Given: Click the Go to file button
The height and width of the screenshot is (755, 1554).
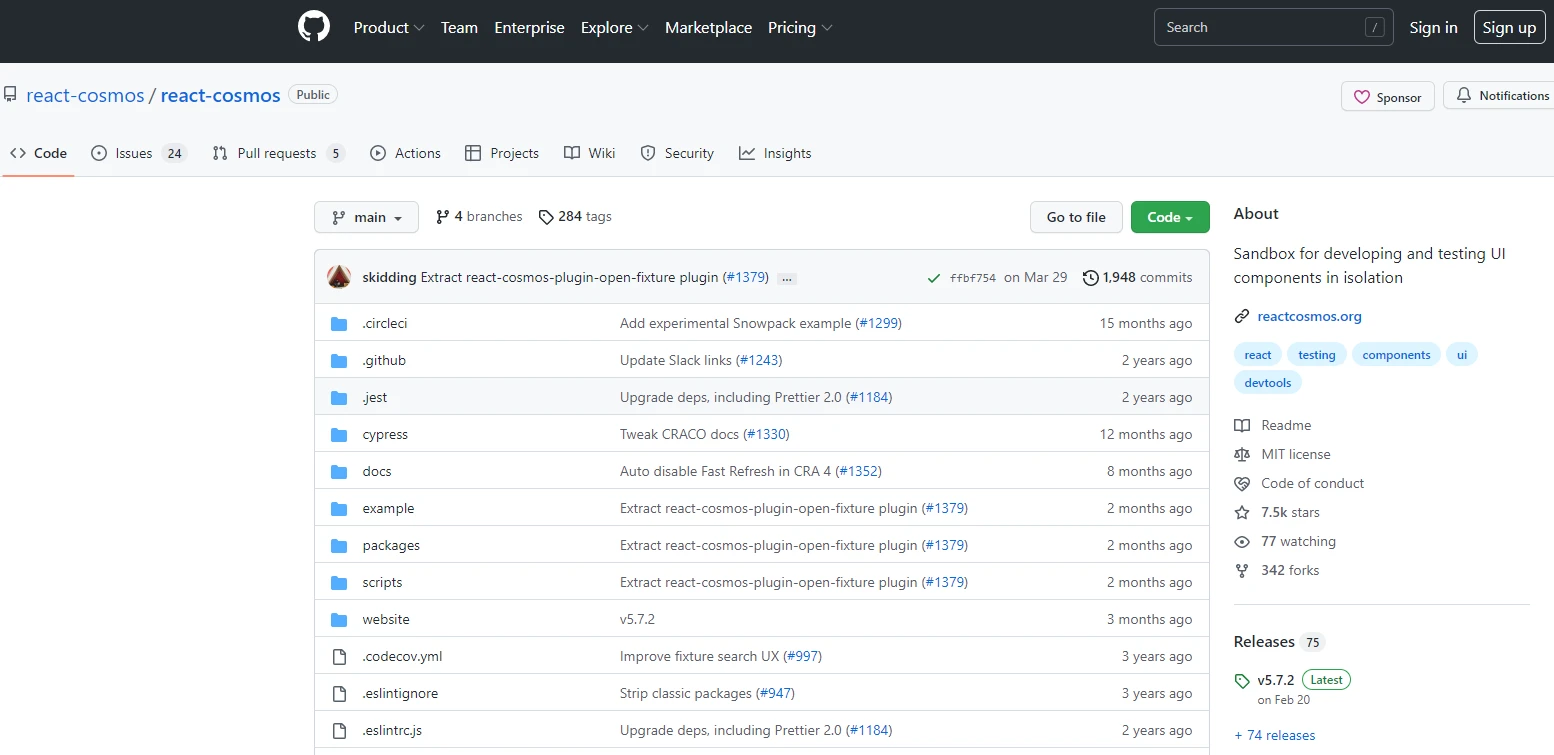Looking at the screenshot, I should pos(1076,217).
